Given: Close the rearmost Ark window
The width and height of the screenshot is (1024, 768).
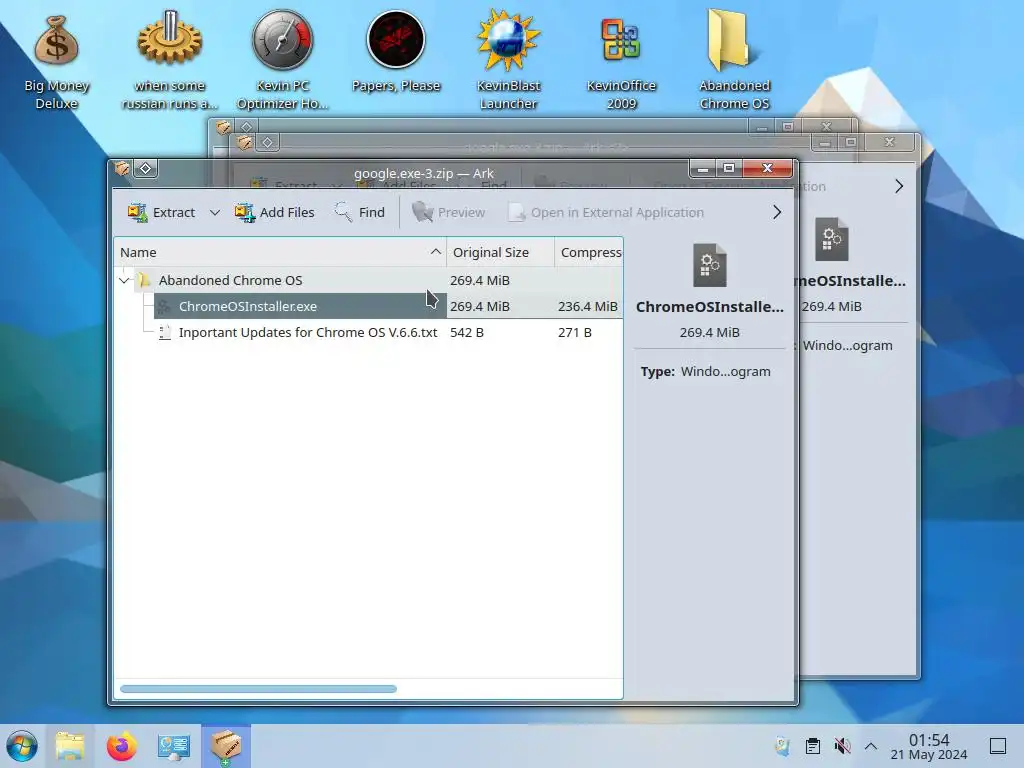Looking at the screenshot, I should pos(827,126).
